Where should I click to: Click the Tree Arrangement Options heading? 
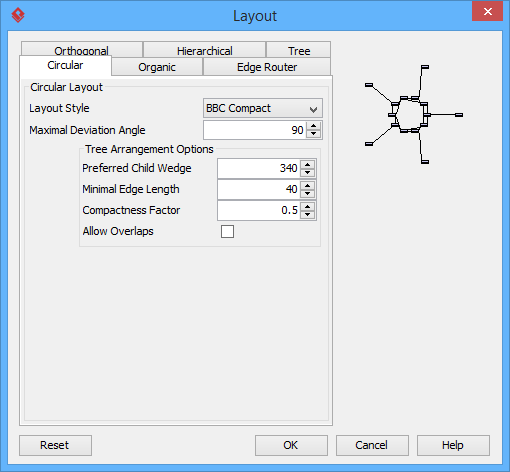tap(149, 149)
